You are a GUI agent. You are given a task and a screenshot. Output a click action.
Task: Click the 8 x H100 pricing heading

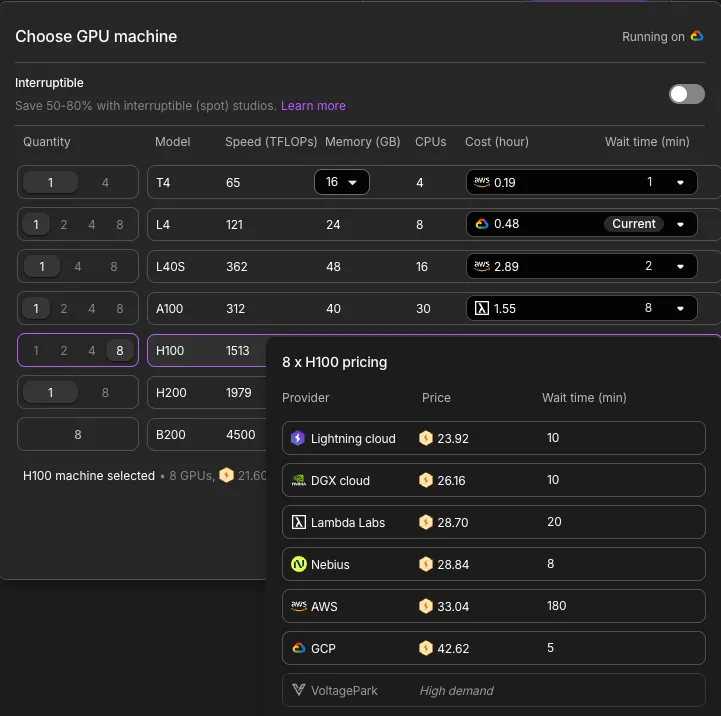pyautogui.click(x=334, y=362)
